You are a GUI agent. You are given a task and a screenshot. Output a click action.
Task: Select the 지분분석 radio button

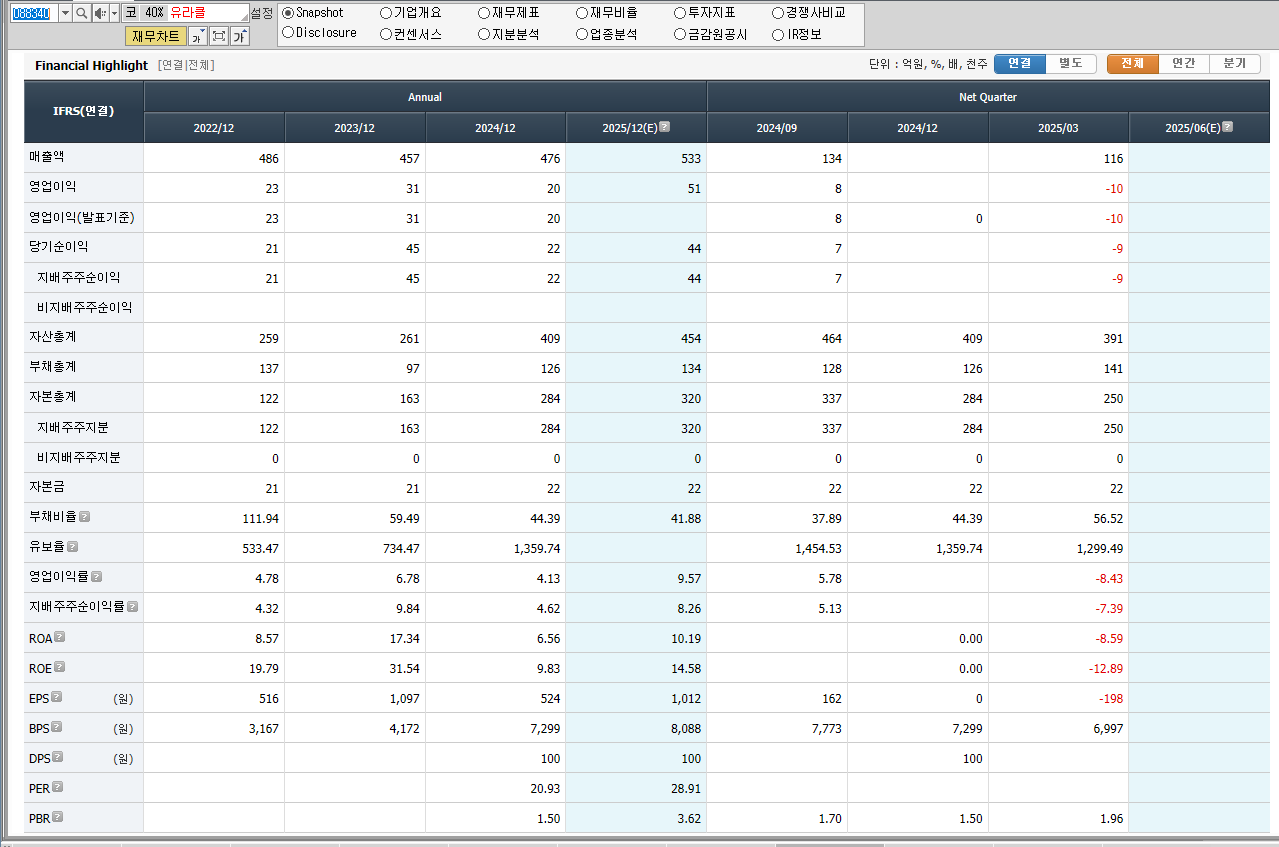(x=484, y=34)
